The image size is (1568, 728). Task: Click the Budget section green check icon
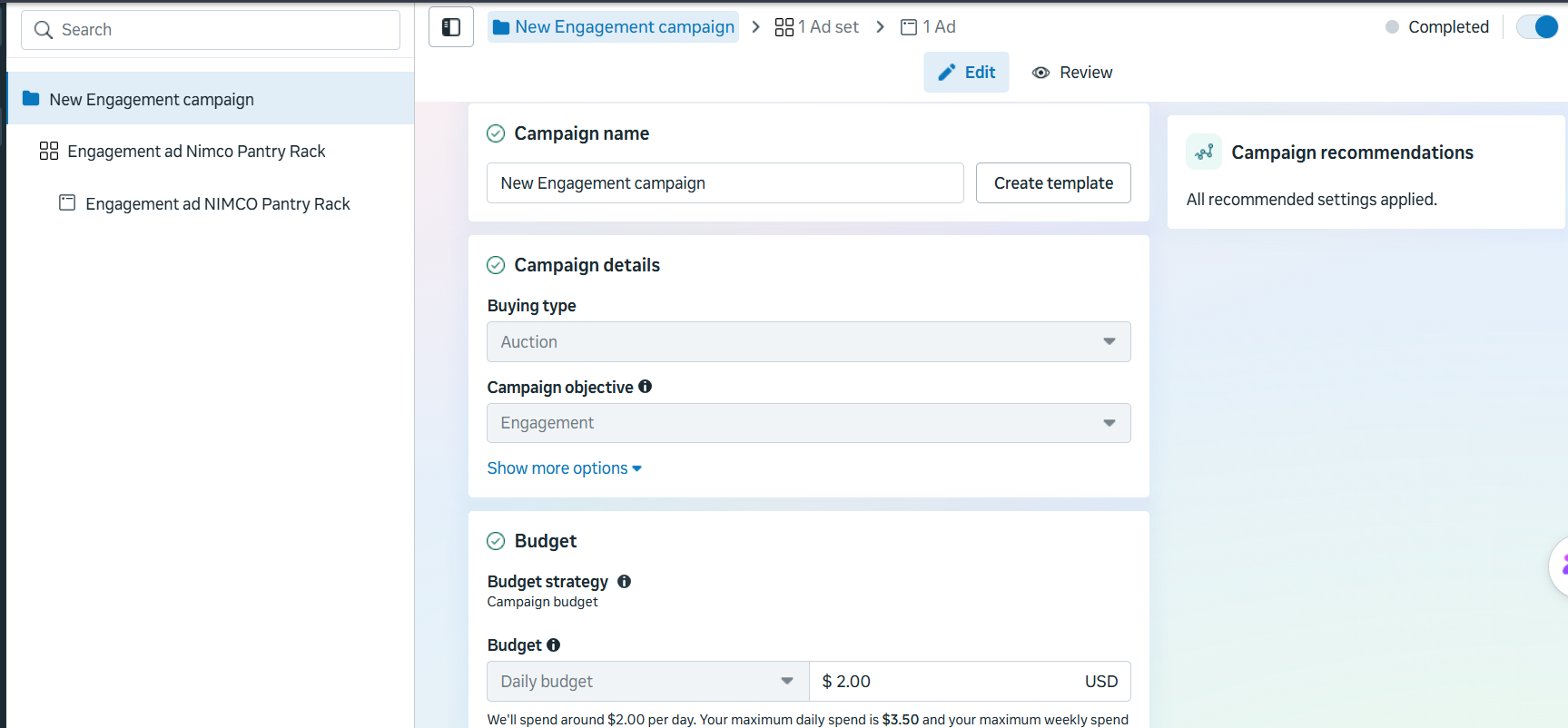pos(496,541)
